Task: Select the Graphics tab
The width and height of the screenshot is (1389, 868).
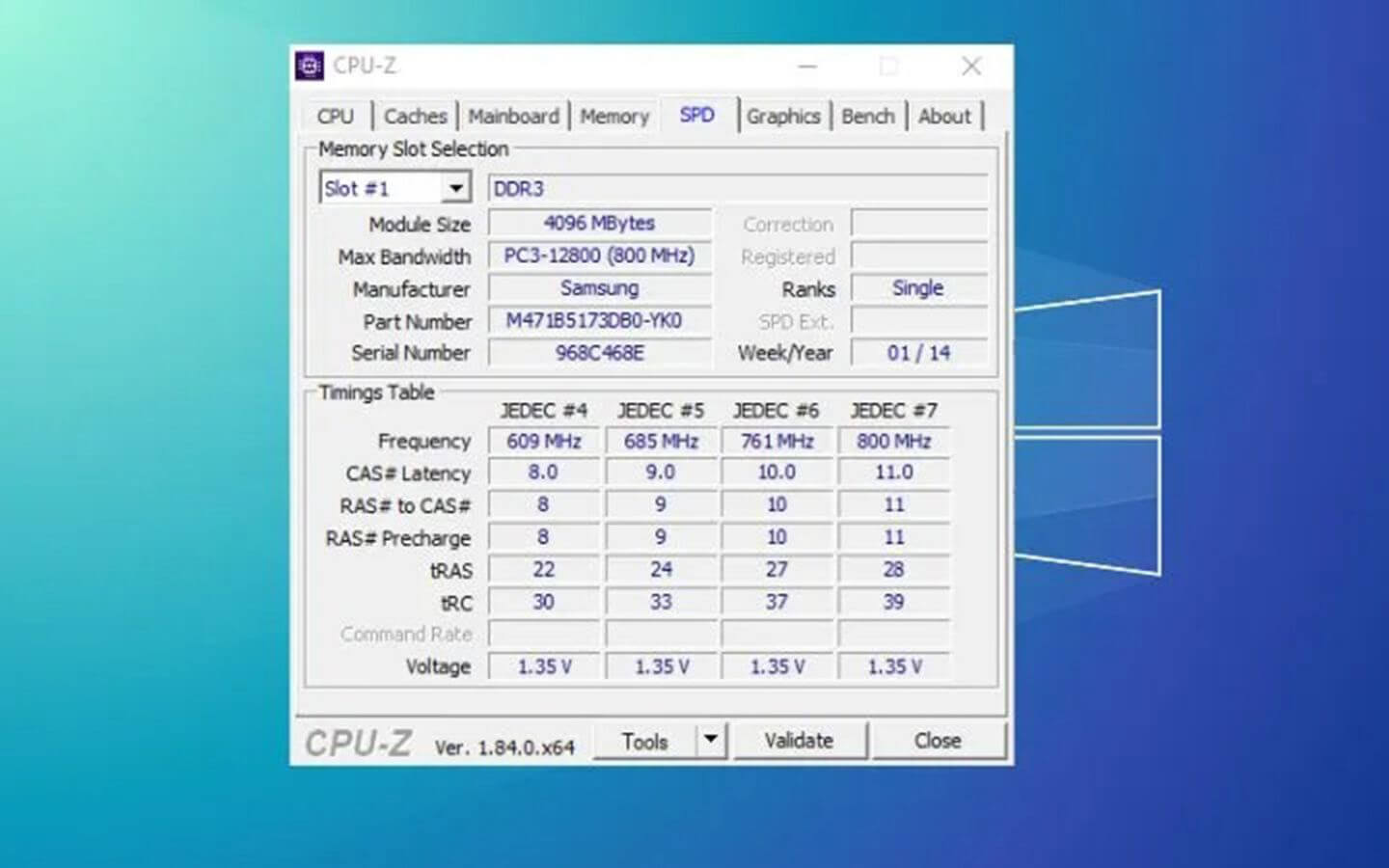Action: tap(782, 117)
